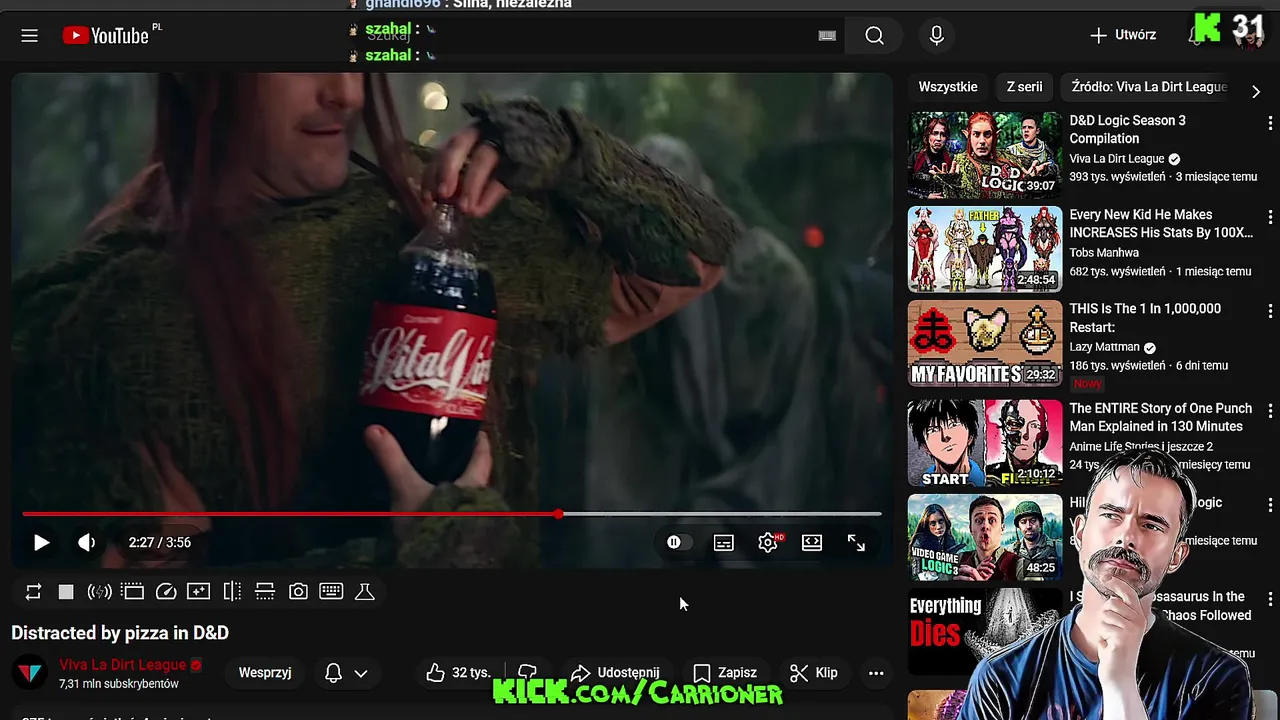
Task: Select the Z serii filter chip
Action: [x=1024, y=87]
